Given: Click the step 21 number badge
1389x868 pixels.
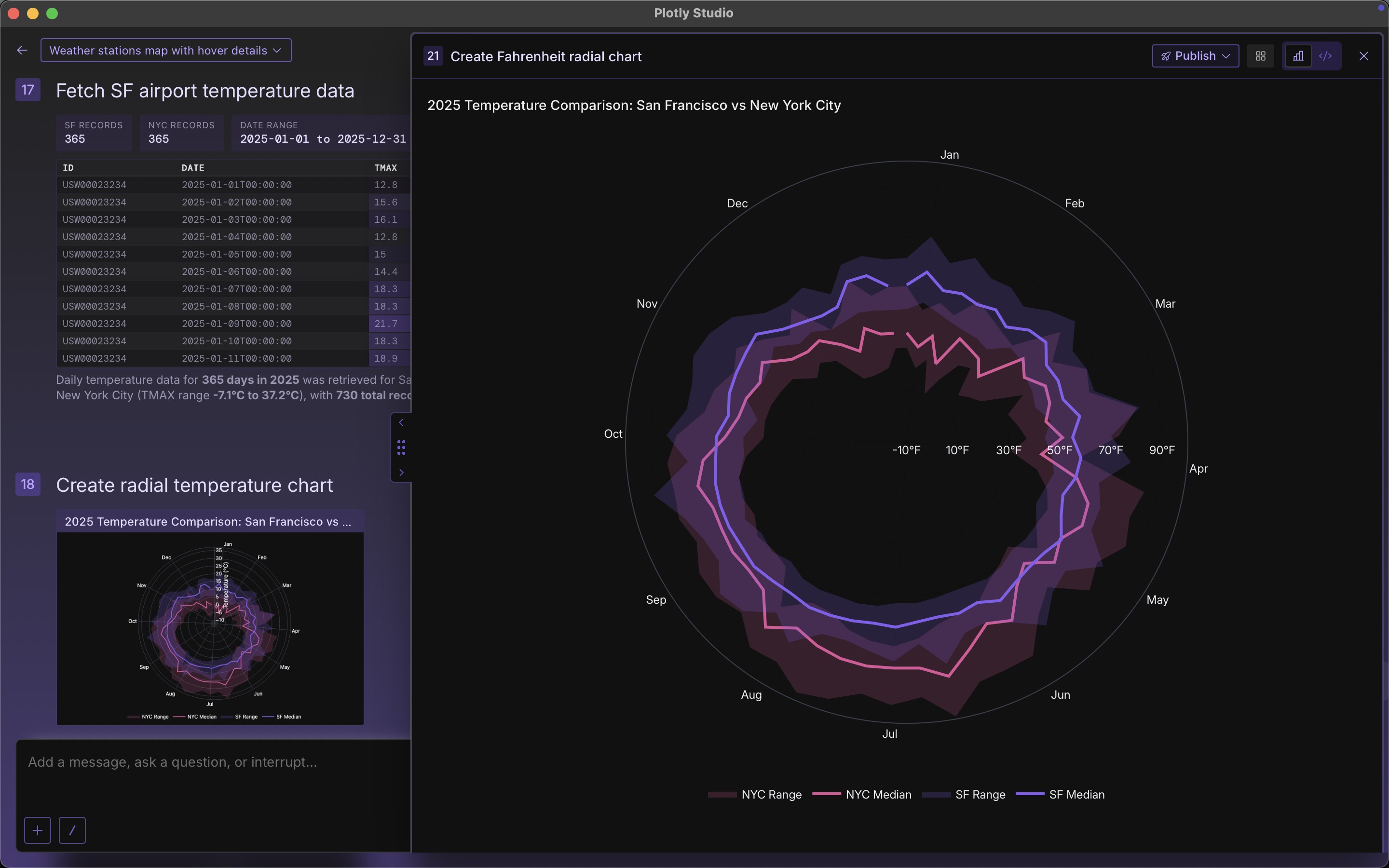Looking at the screenshot, I should coord(433,55).
